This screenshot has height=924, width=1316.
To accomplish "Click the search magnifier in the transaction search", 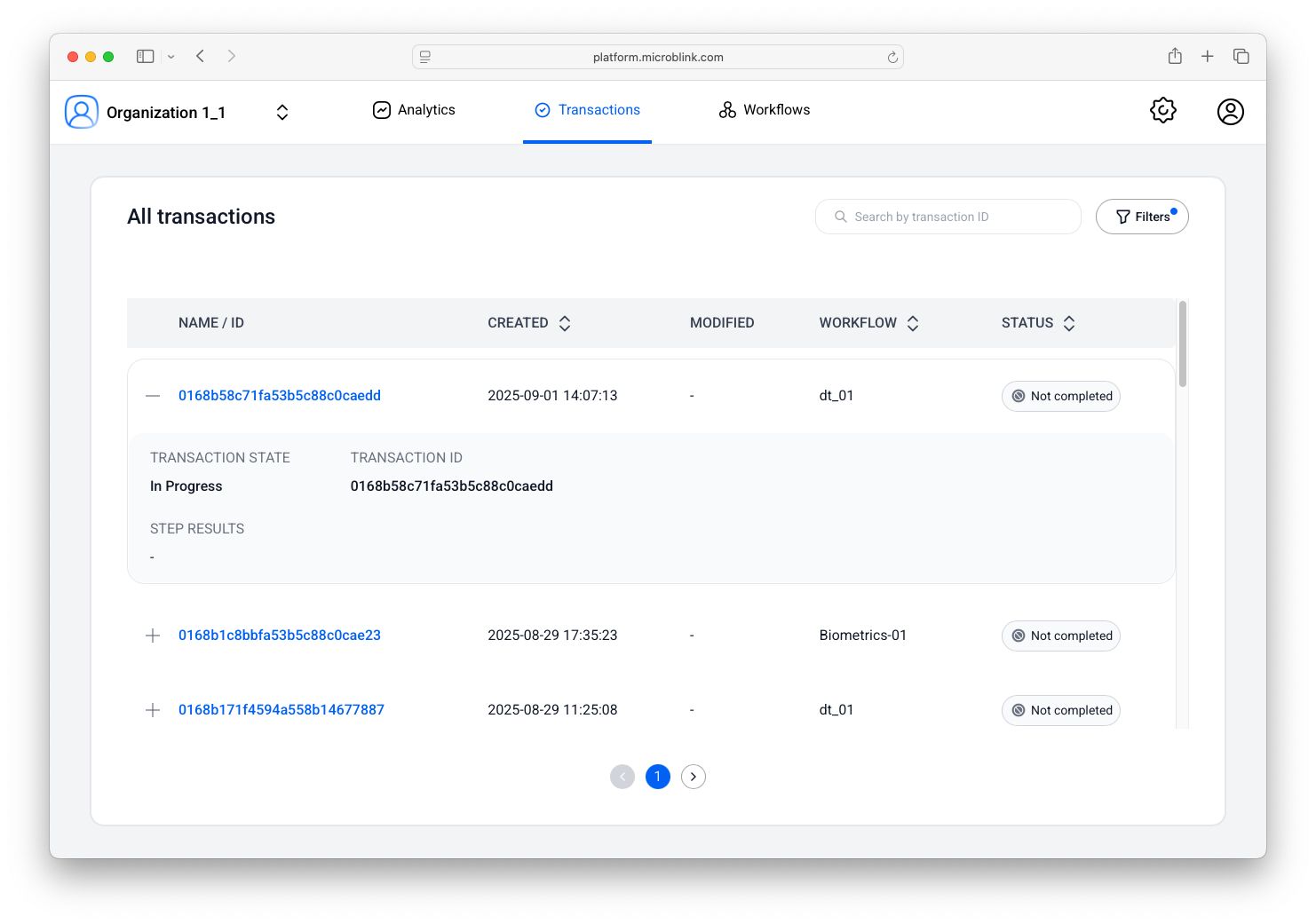I will [x=840, y=216].
